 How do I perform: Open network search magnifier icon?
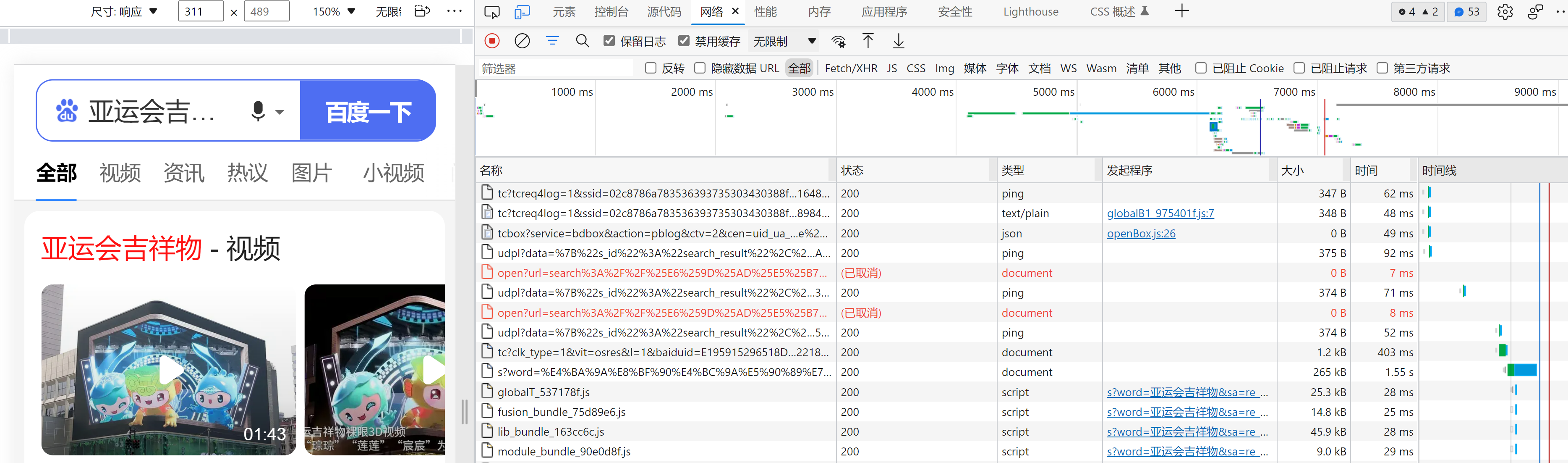tap(582, 41)
